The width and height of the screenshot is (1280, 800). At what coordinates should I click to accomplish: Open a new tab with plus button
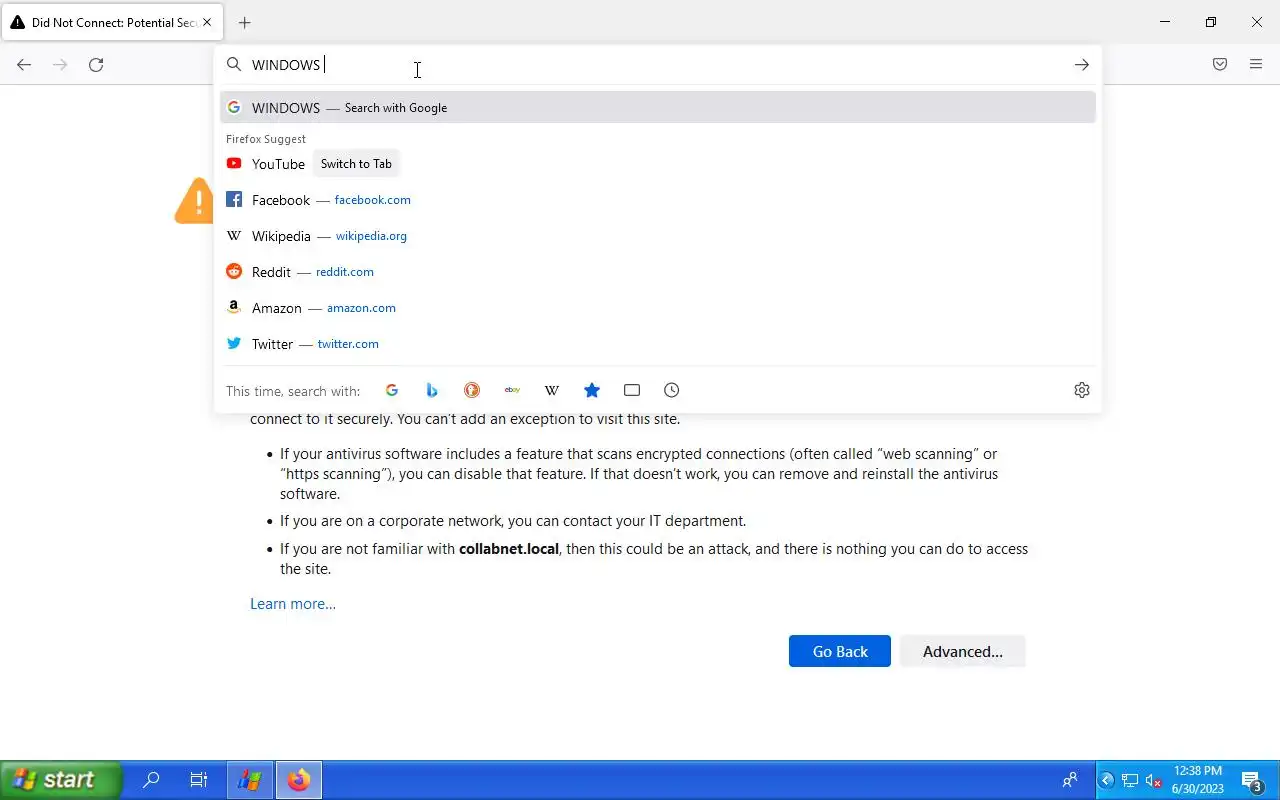pyautogui.click(x=245, y=22)
